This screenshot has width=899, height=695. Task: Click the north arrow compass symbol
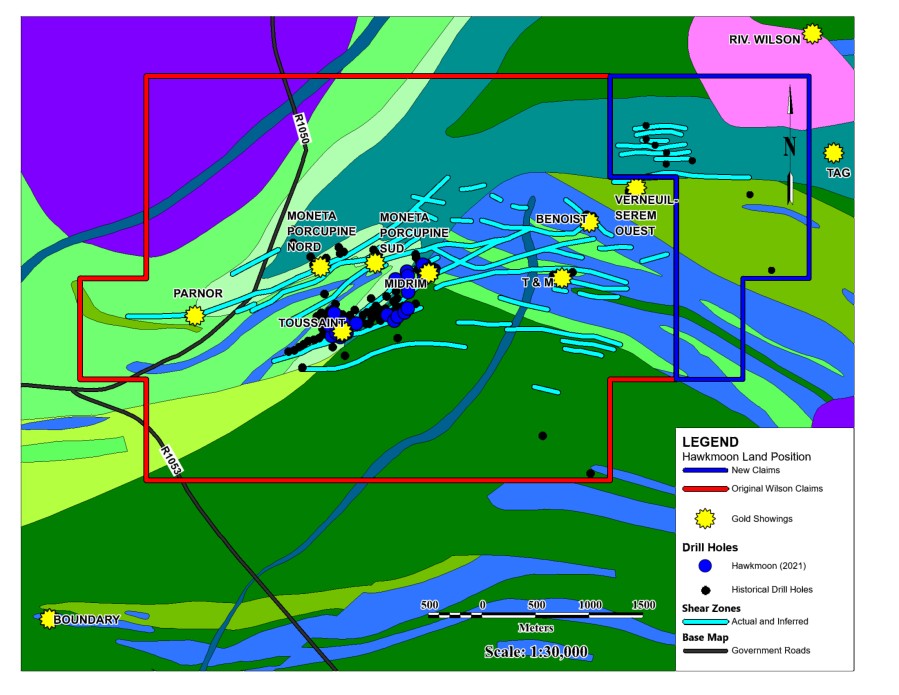tap(790, 145)
